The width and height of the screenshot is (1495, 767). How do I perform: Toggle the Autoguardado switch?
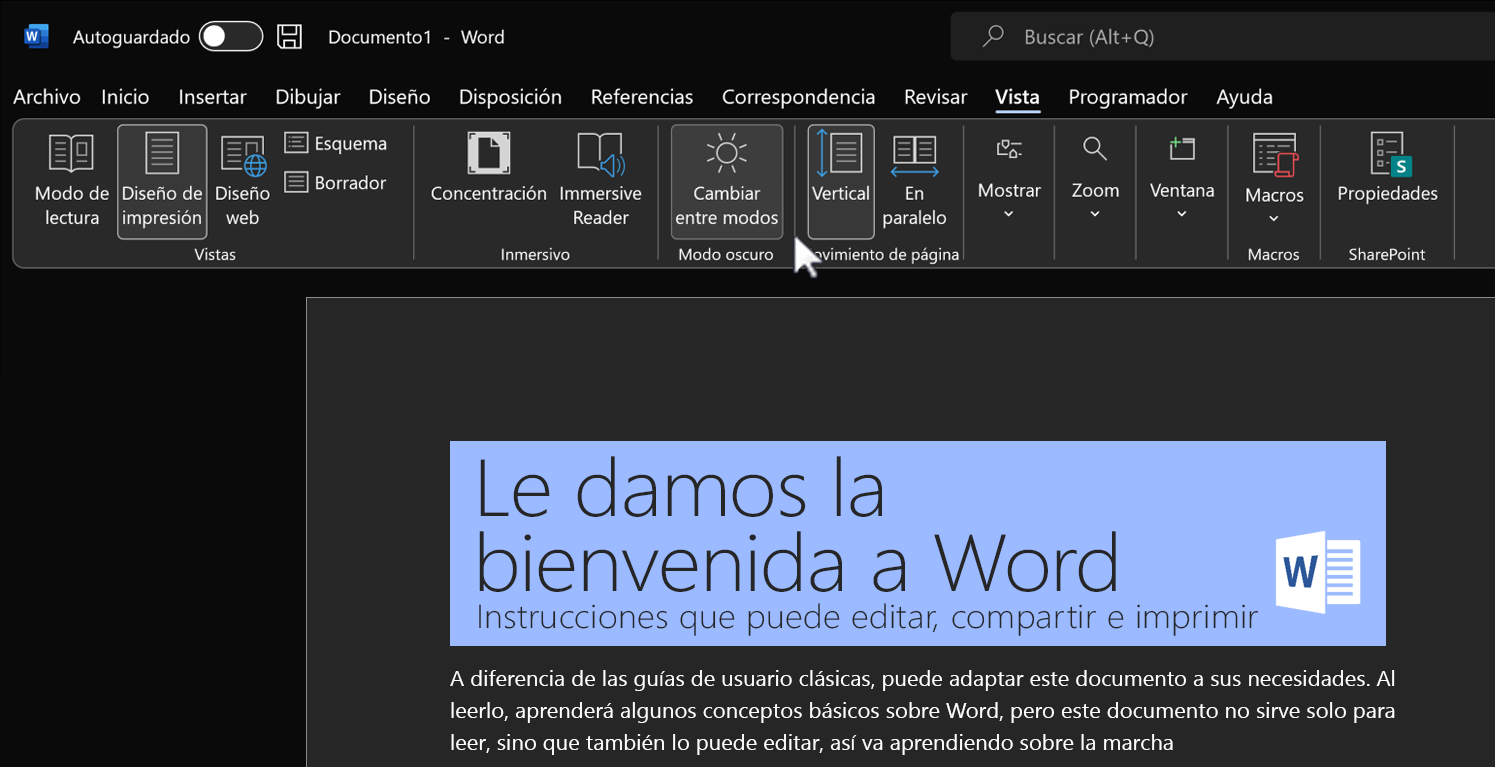pyautogui.click(x=231, y=37)
